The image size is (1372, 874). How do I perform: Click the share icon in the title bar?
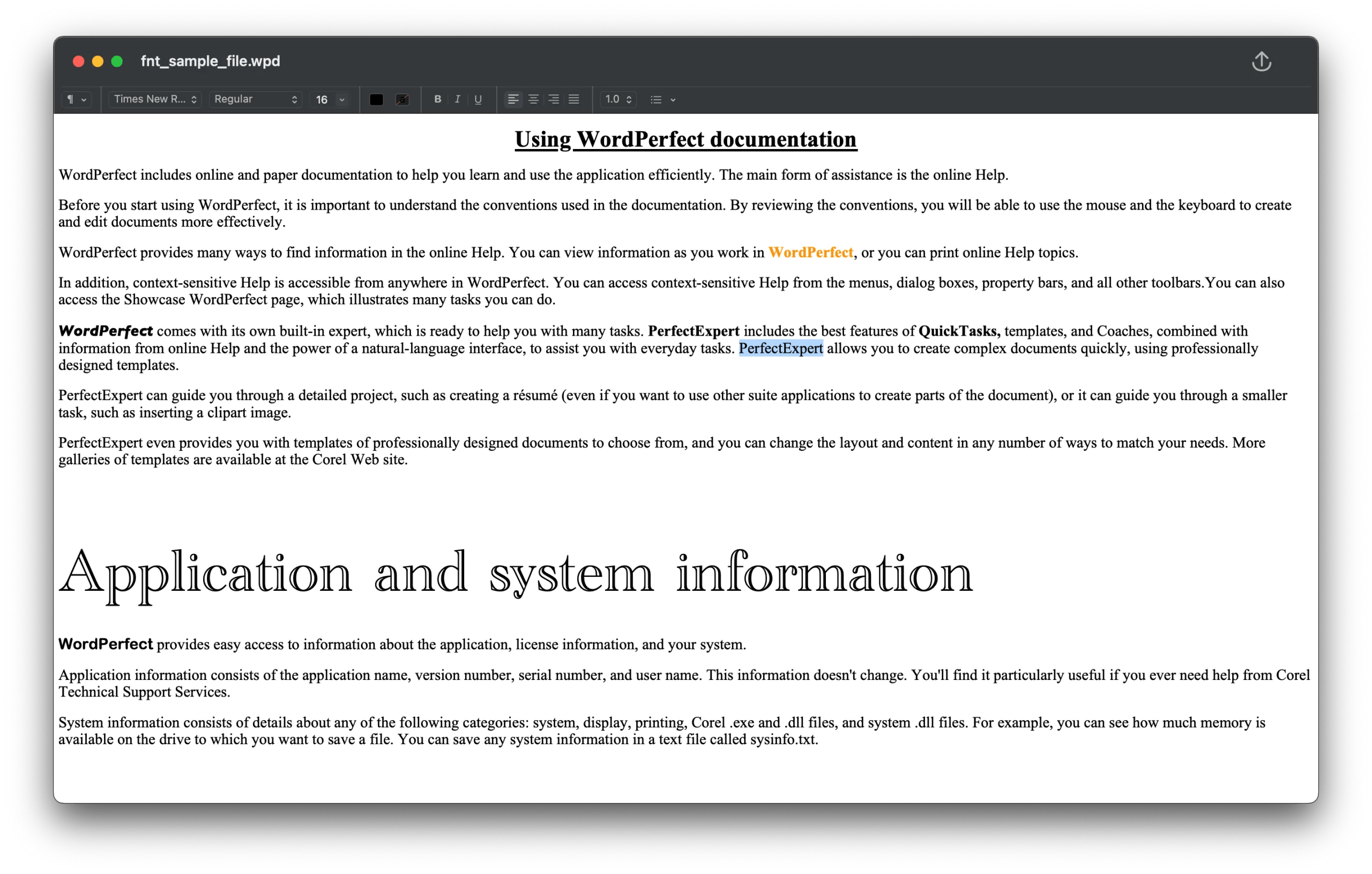(x=1261, y=62)
